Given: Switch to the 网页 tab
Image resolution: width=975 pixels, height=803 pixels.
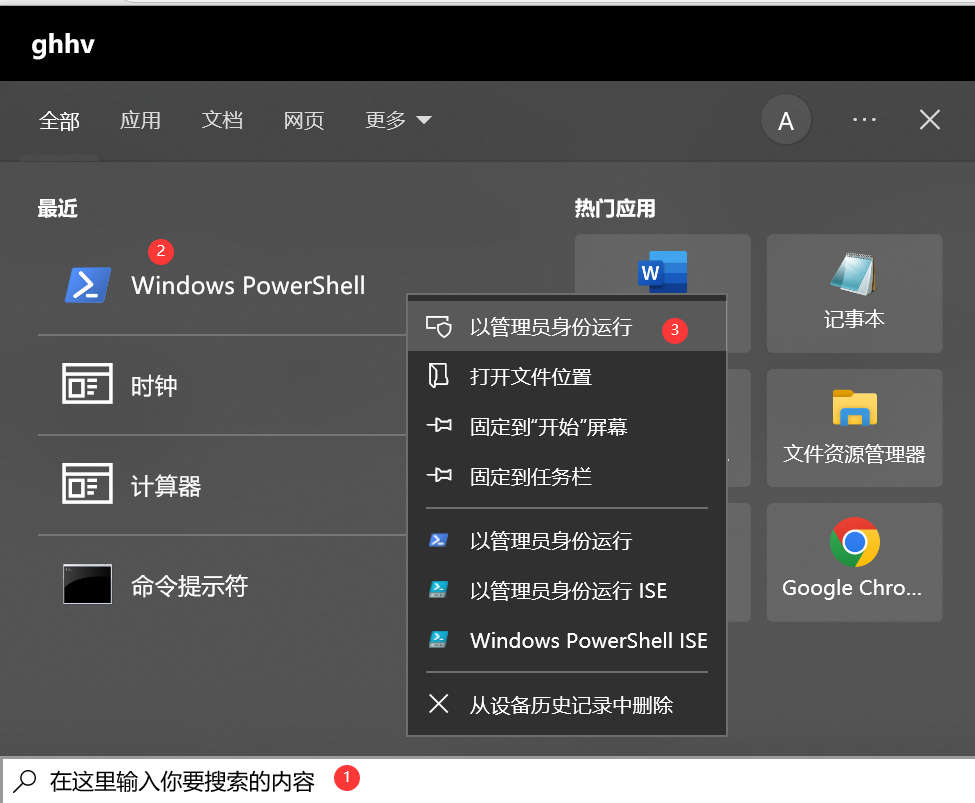Looking at the screenshot, I should pos(304,120).
